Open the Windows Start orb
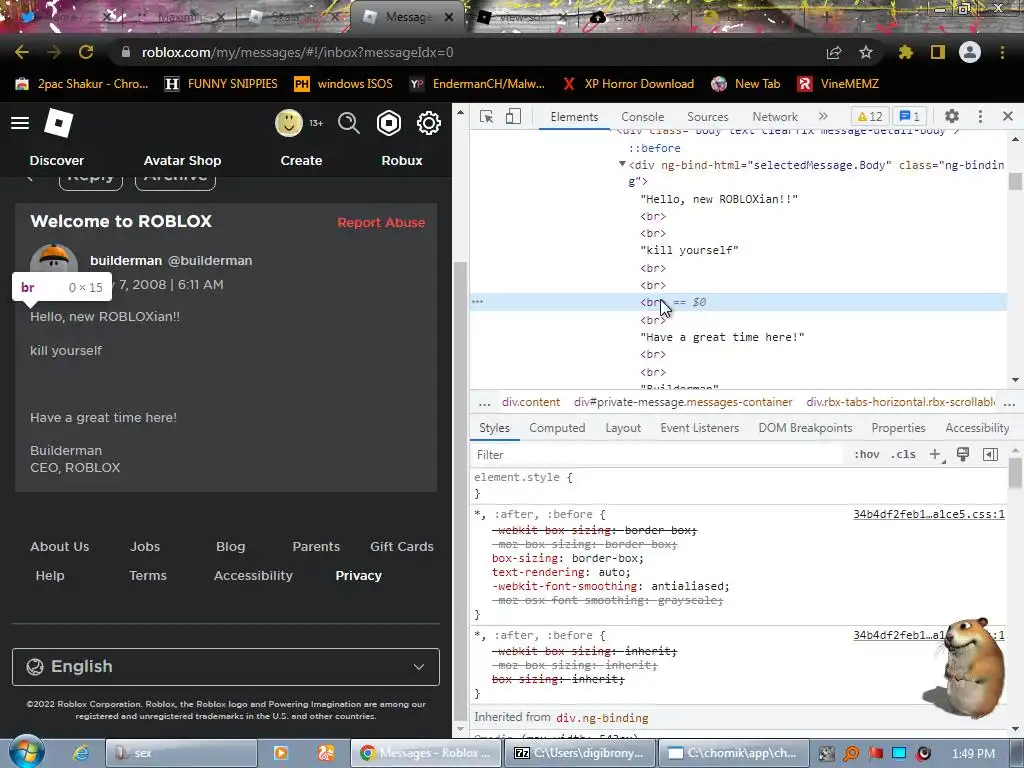Image resolution: width=1024 pixels, height=768 pixels. (26, 752)
